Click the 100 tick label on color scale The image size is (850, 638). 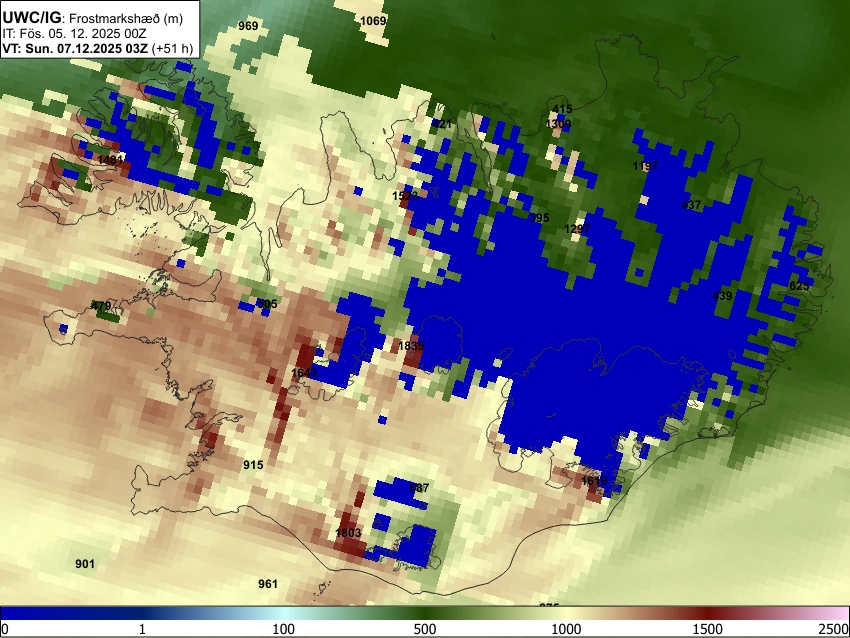pyautogui.click(x=283, y=629)
